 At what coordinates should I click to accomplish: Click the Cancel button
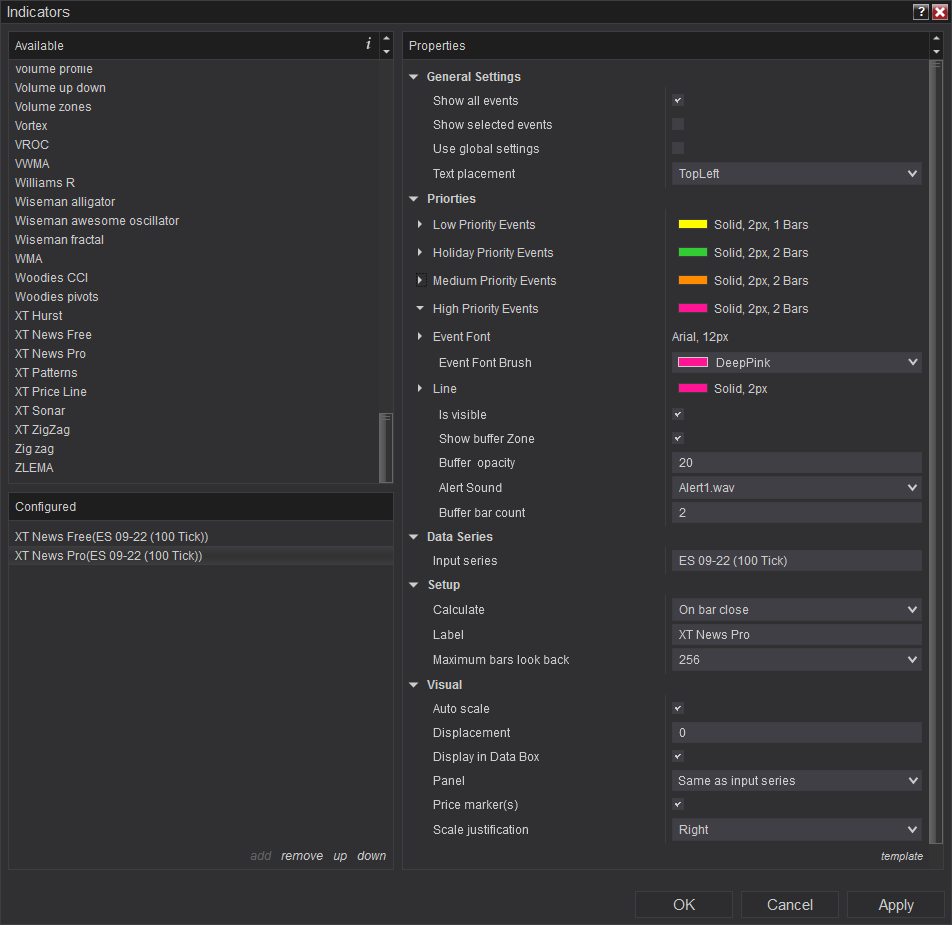(789, 904)
